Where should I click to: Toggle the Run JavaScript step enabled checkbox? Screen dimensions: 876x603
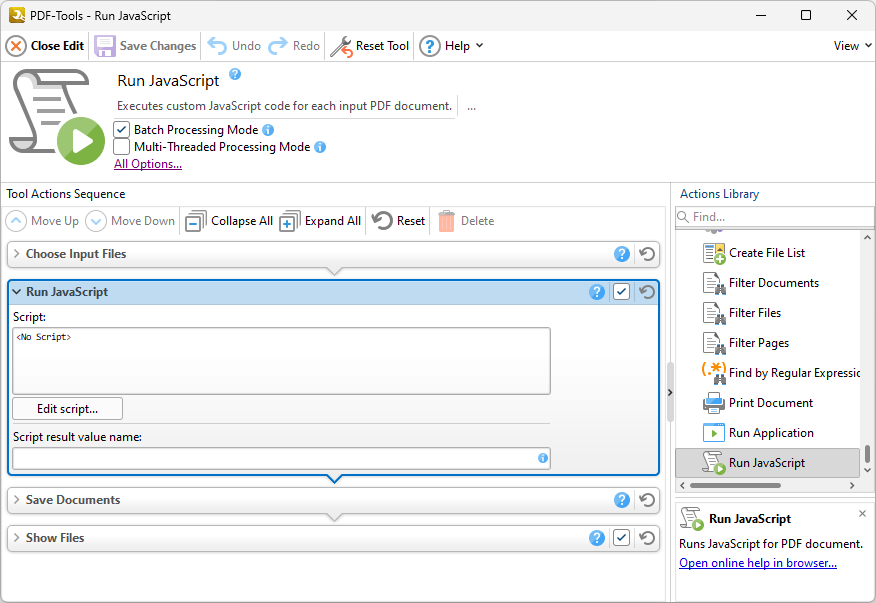621,292
